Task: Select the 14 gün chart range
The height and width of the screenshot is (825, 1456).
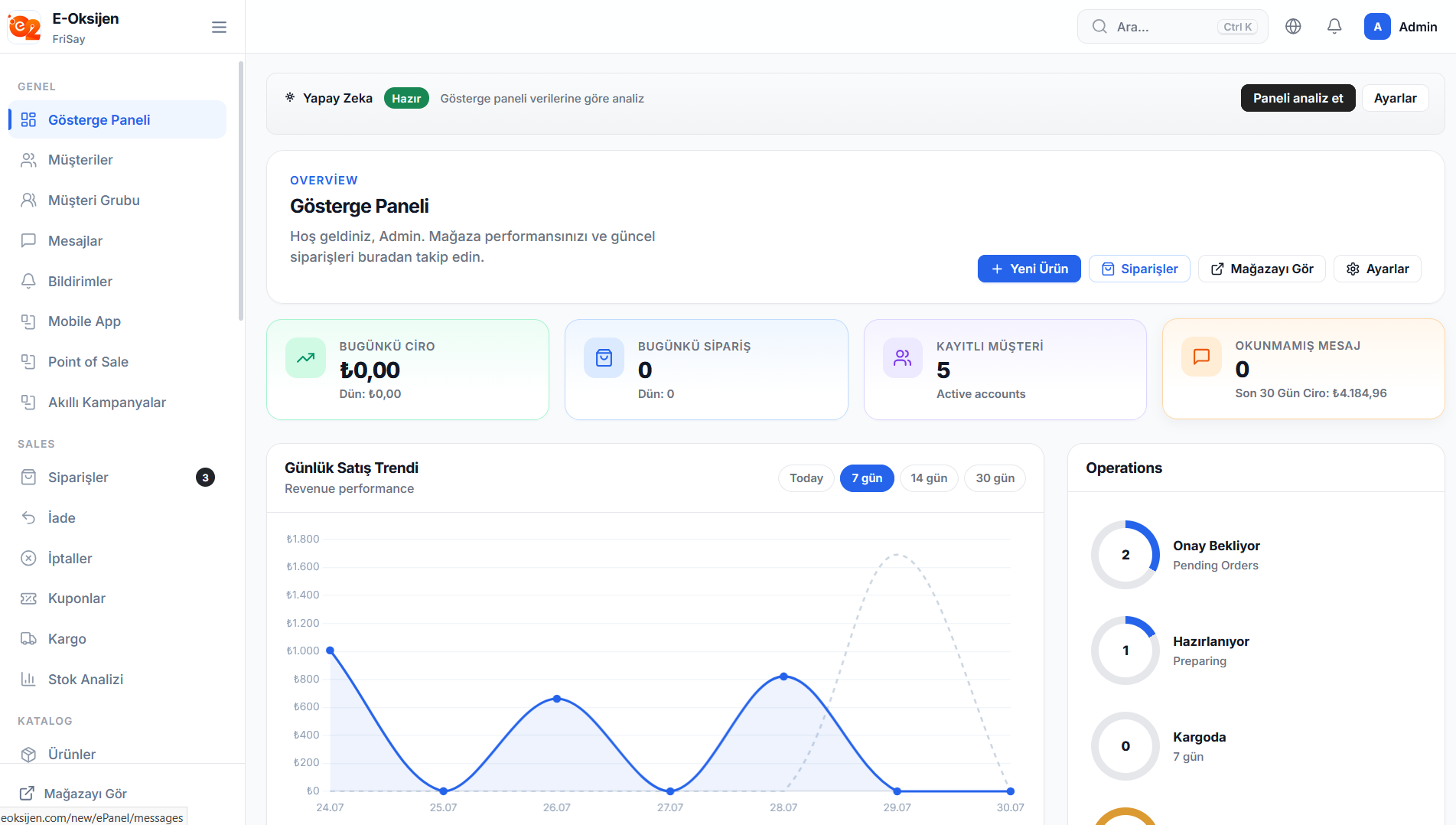Action: [x=929, y=478]
